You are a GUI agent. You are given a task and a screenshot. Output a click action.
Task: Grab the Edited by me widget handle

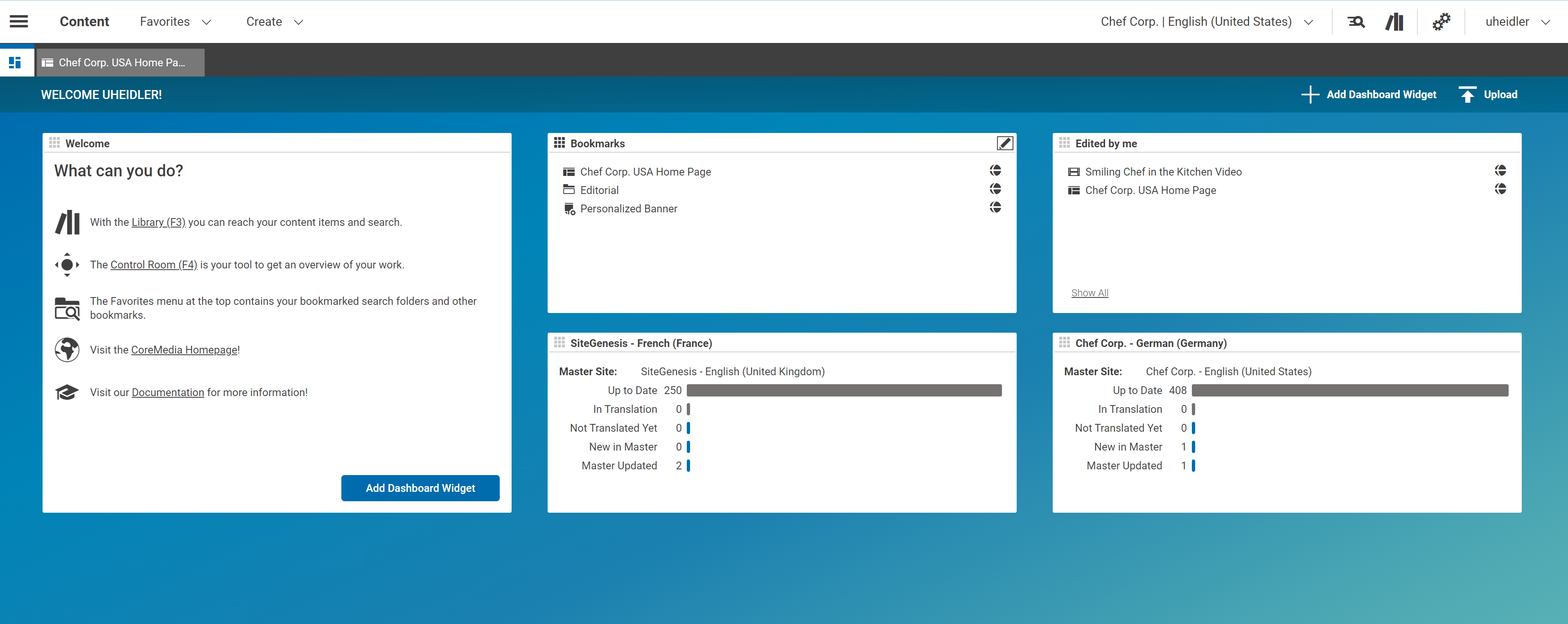pyautogui.click(x=1064, y=142)
